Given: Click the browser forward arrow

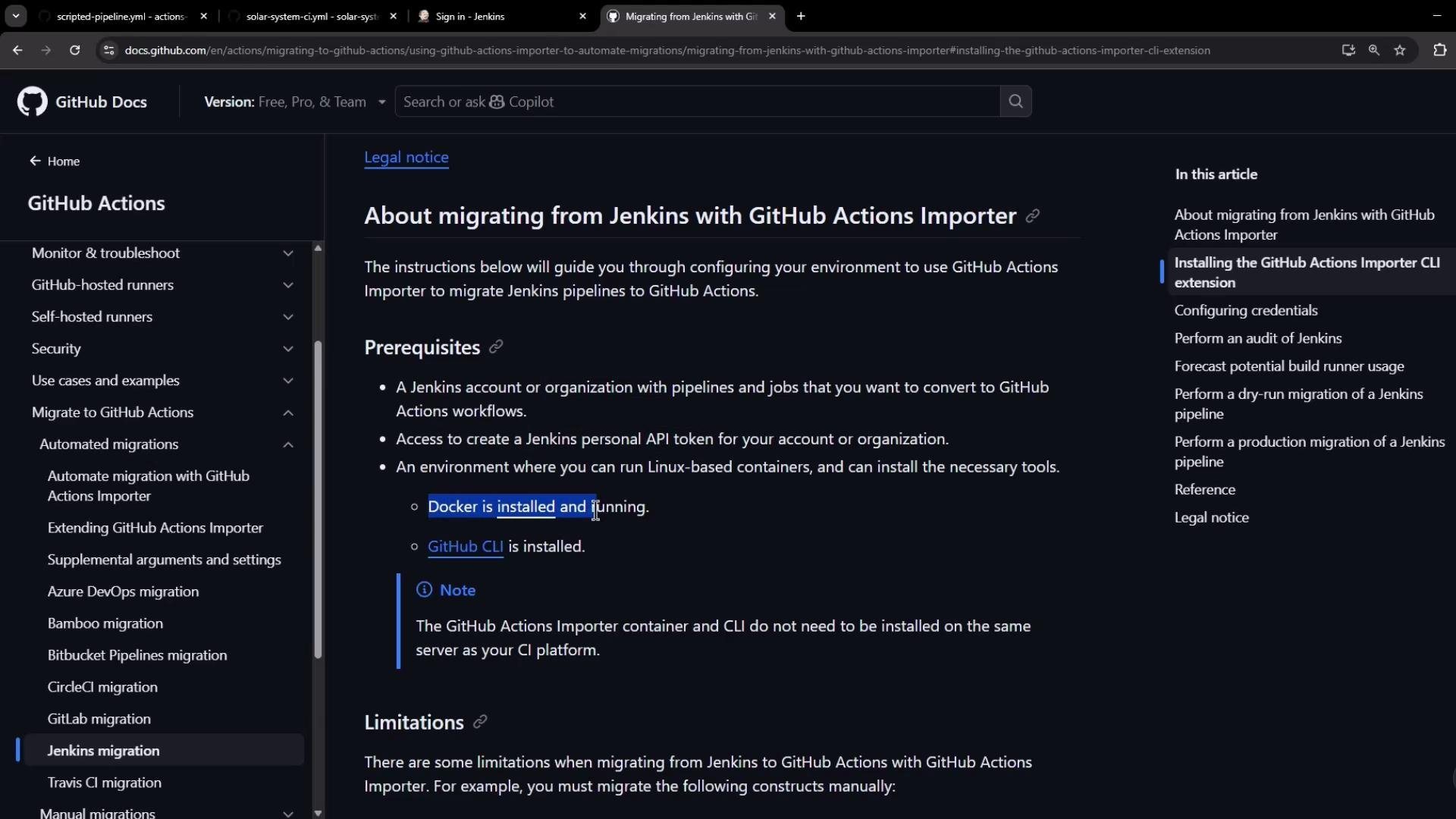Looking at the screenshot, I should [x=46, y=50].
